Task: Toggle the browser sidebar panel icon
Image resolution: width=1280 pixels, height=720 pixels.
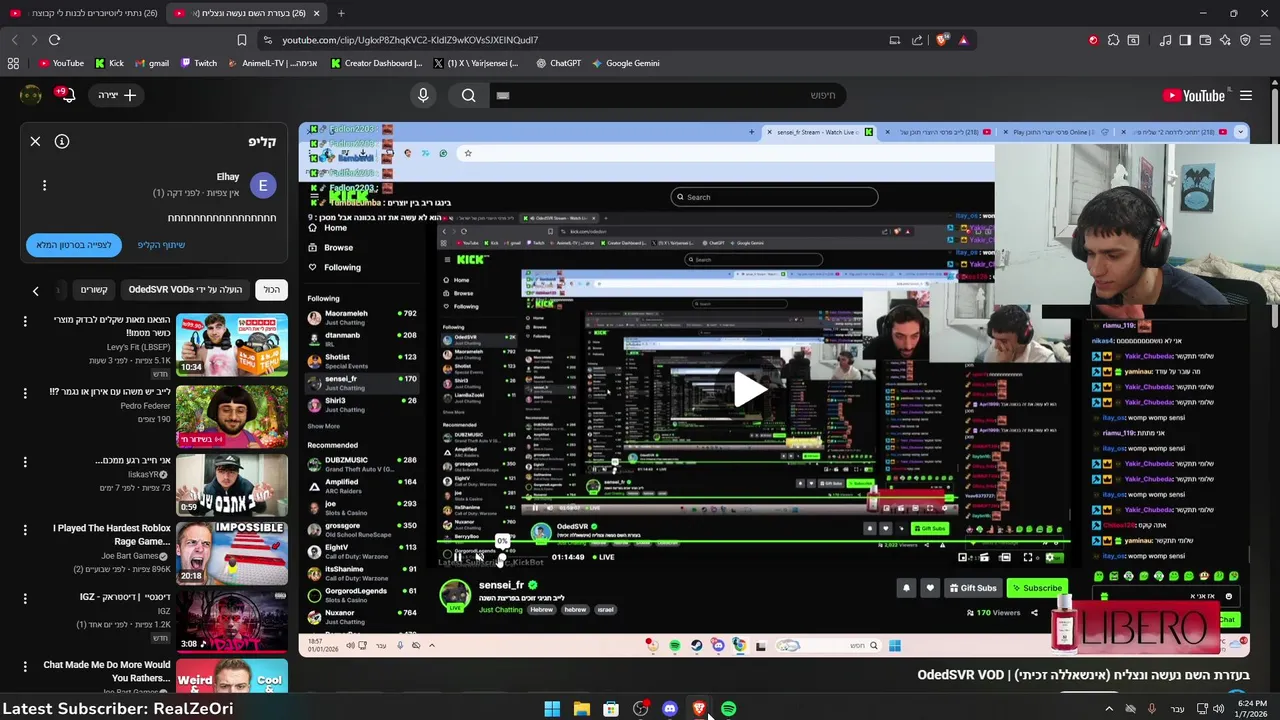Action: [x=1185, y=40]
